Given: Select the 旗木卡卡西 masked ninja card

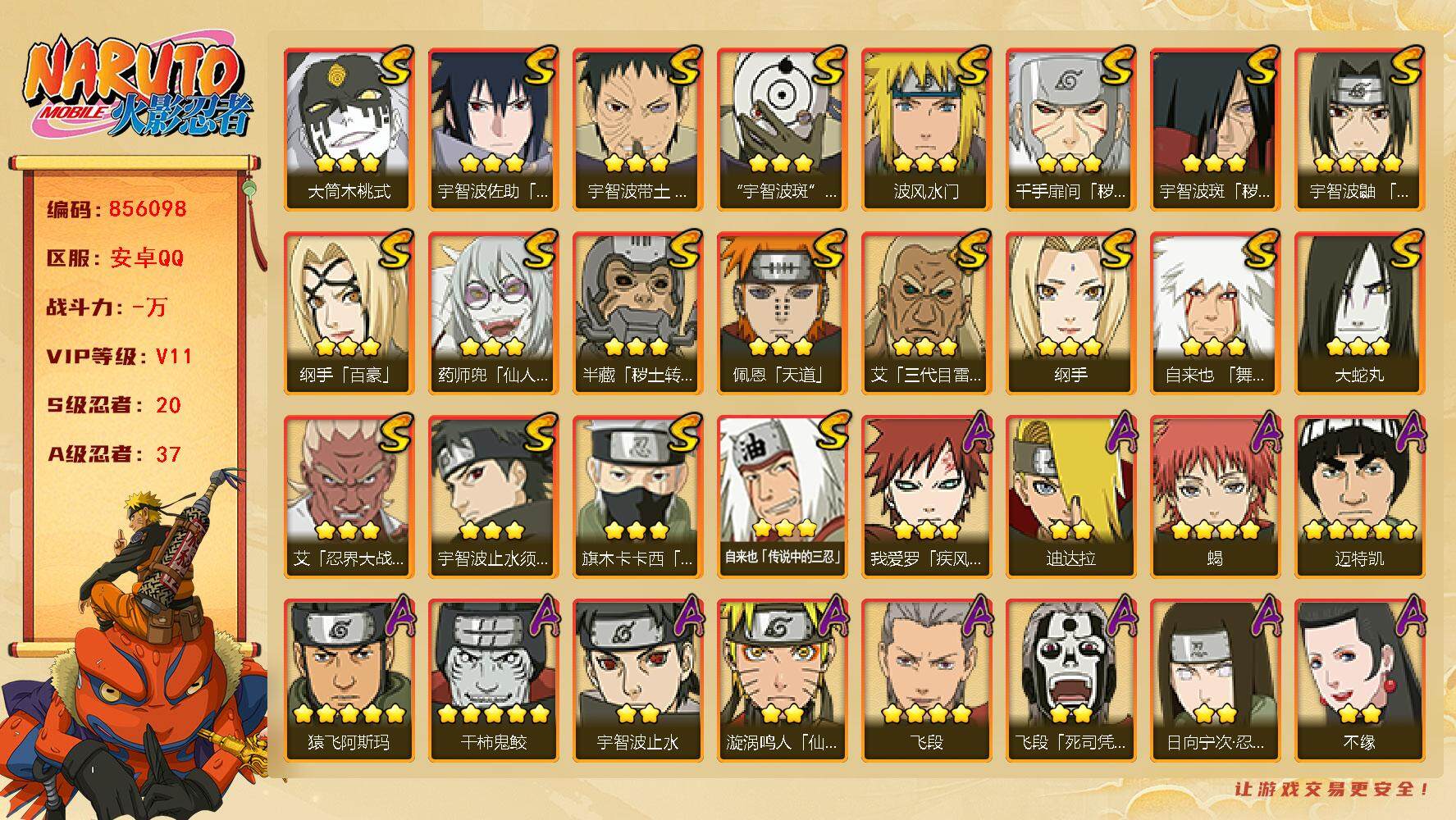Looking at the screenshot, I should [x=637, y=497].
